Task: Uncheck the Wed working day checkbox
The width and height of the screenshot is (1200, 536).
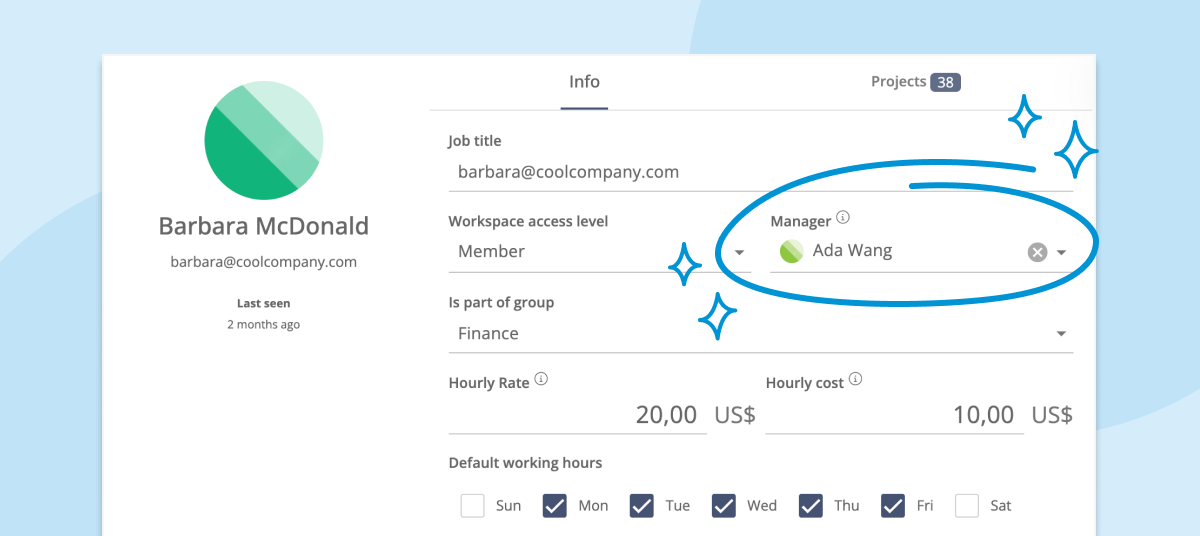Action: [724, 505]
